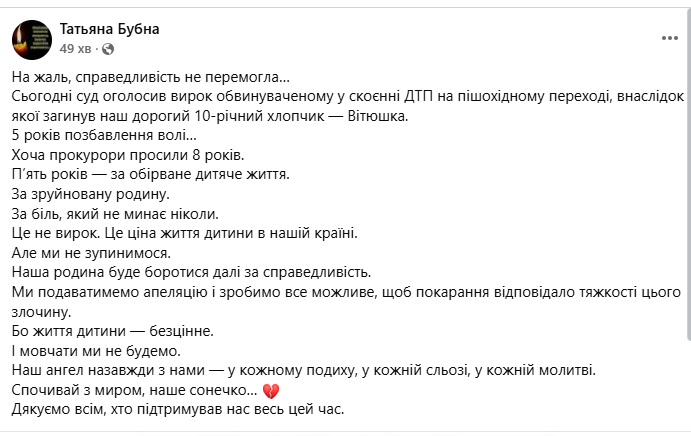This screenshot has width=691, height=436.
Task: Click the '49 хв' post timestamp
Action: coord(75,48)
